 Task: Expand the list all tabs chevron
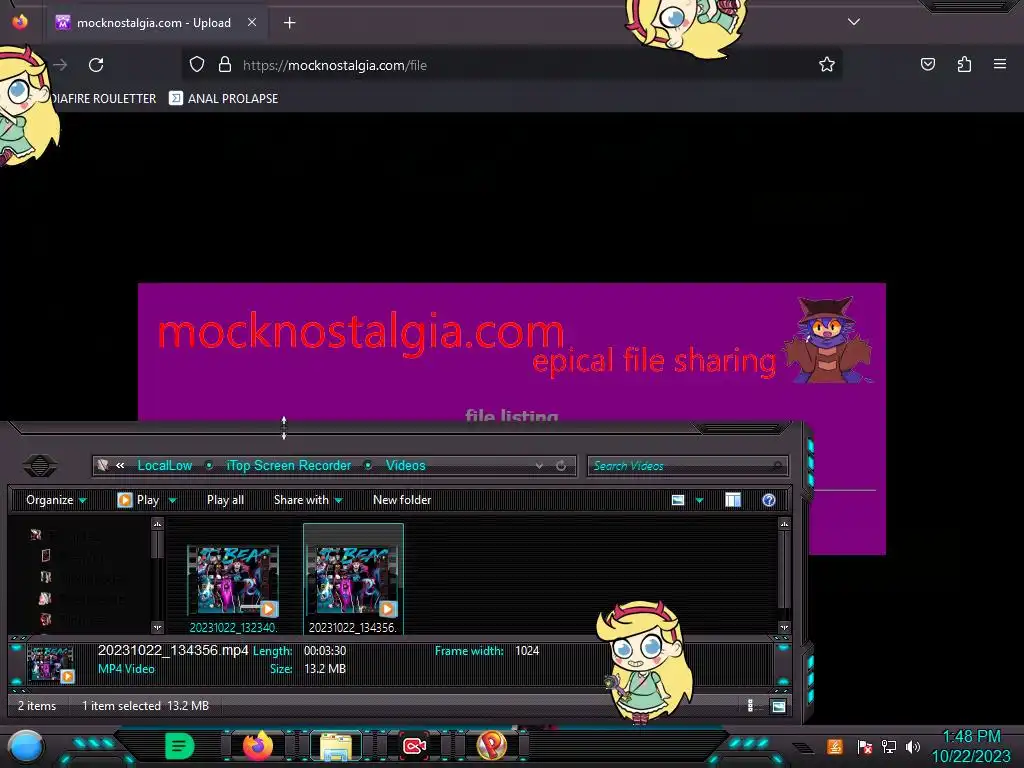[853, 22]
